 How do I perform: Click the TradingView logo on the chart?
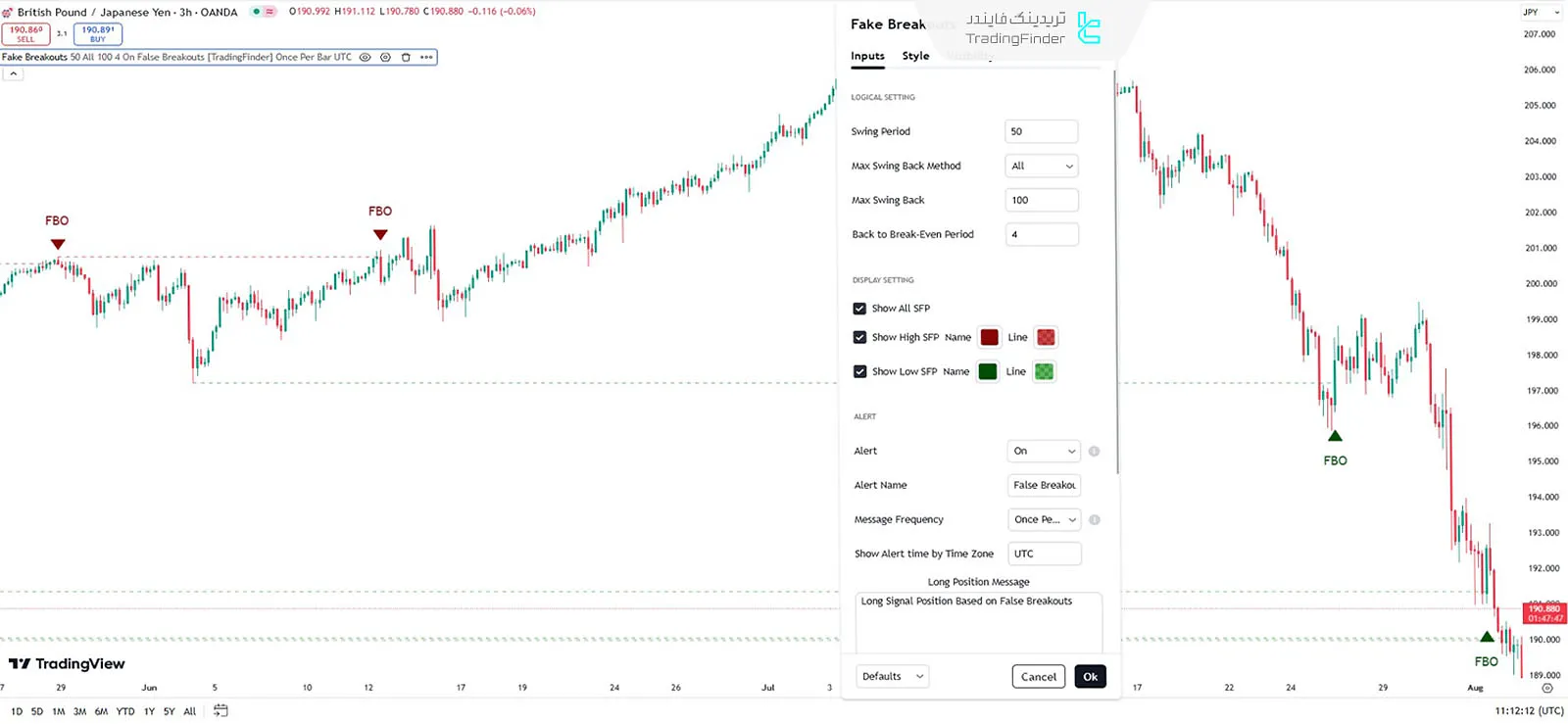click(x=67, y=664)
